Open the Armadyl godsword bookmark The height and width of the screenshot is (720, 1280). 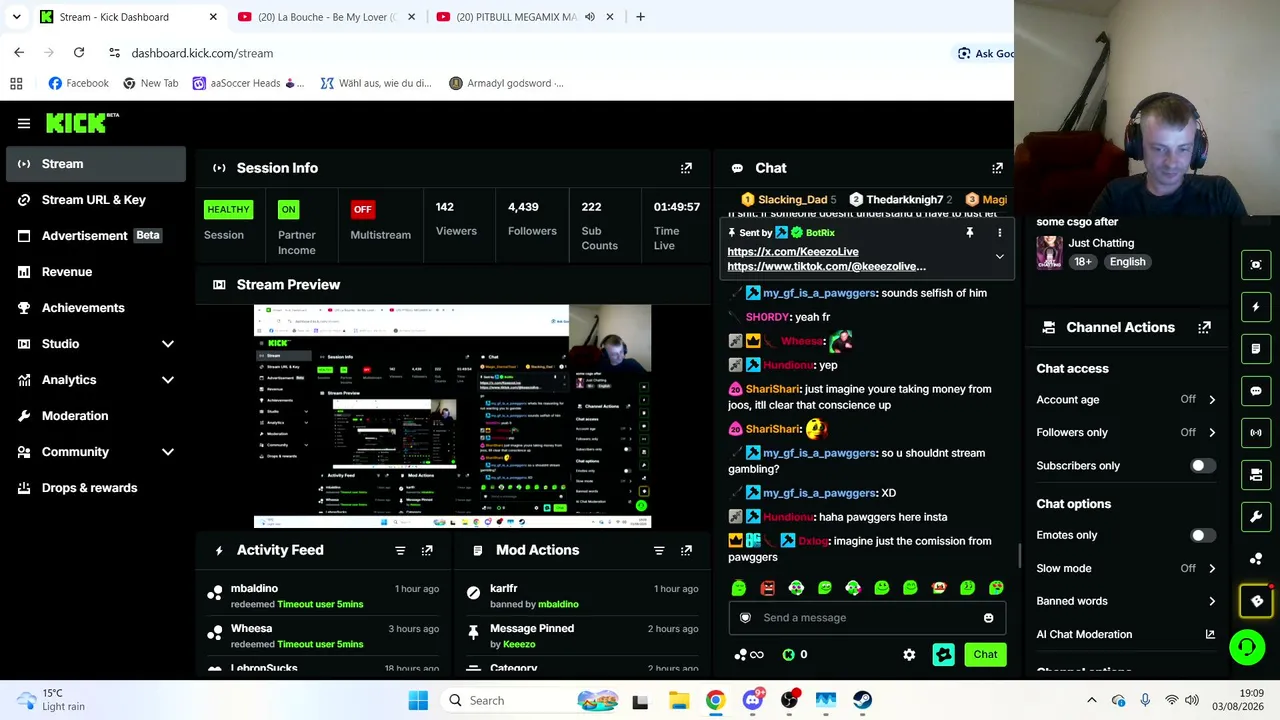[506, 83]
